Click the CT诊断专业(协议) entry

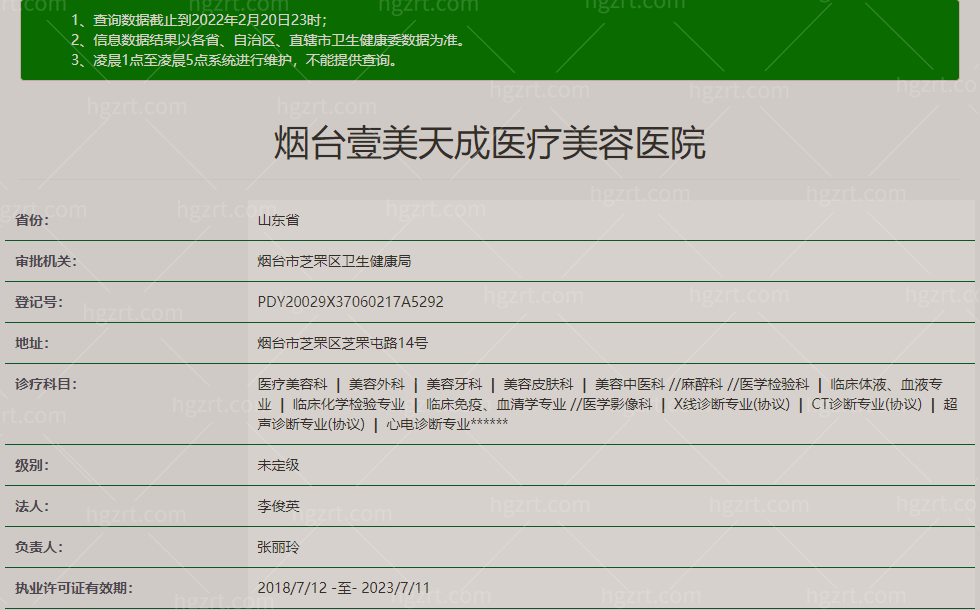coord(867,404)
